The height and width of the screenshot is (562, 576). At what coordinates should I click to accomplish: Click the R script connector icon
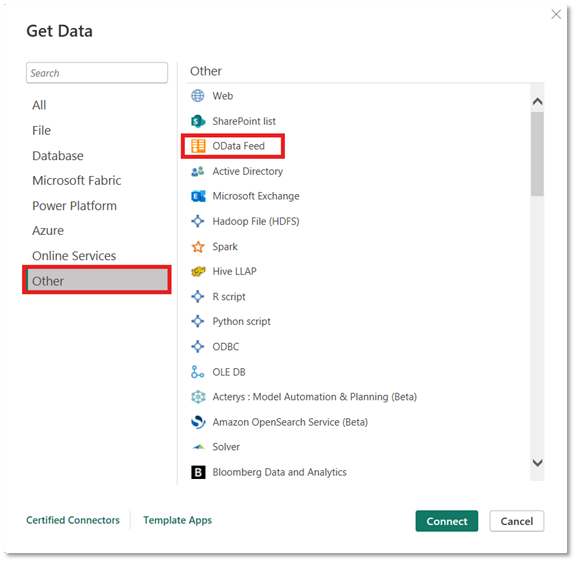(x=198, y=296)
